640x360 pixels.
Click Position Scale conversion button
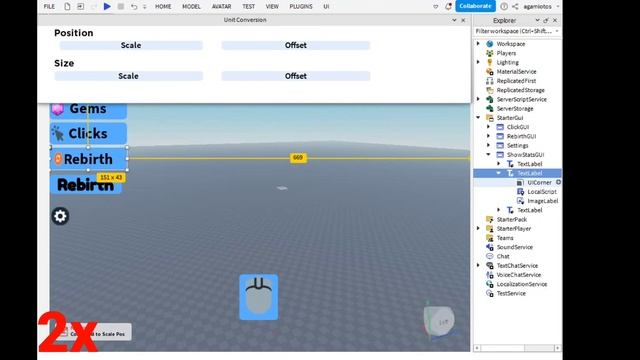pos(131,45)
